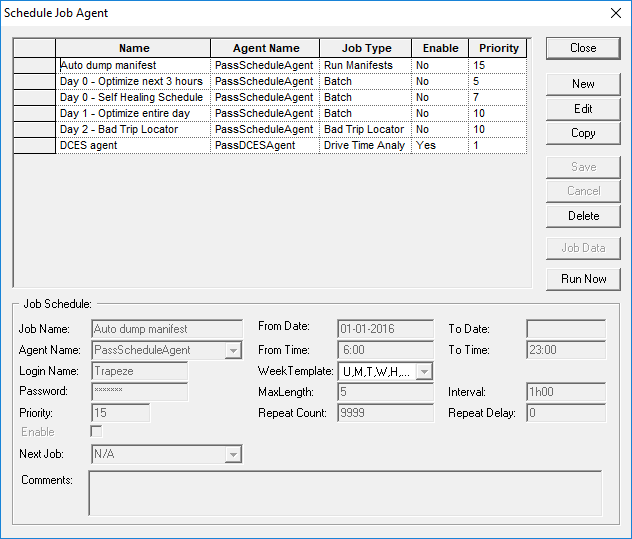The image size is (632, 539).
Task: Click the Repeat Count field
Action: click(385, 413)
